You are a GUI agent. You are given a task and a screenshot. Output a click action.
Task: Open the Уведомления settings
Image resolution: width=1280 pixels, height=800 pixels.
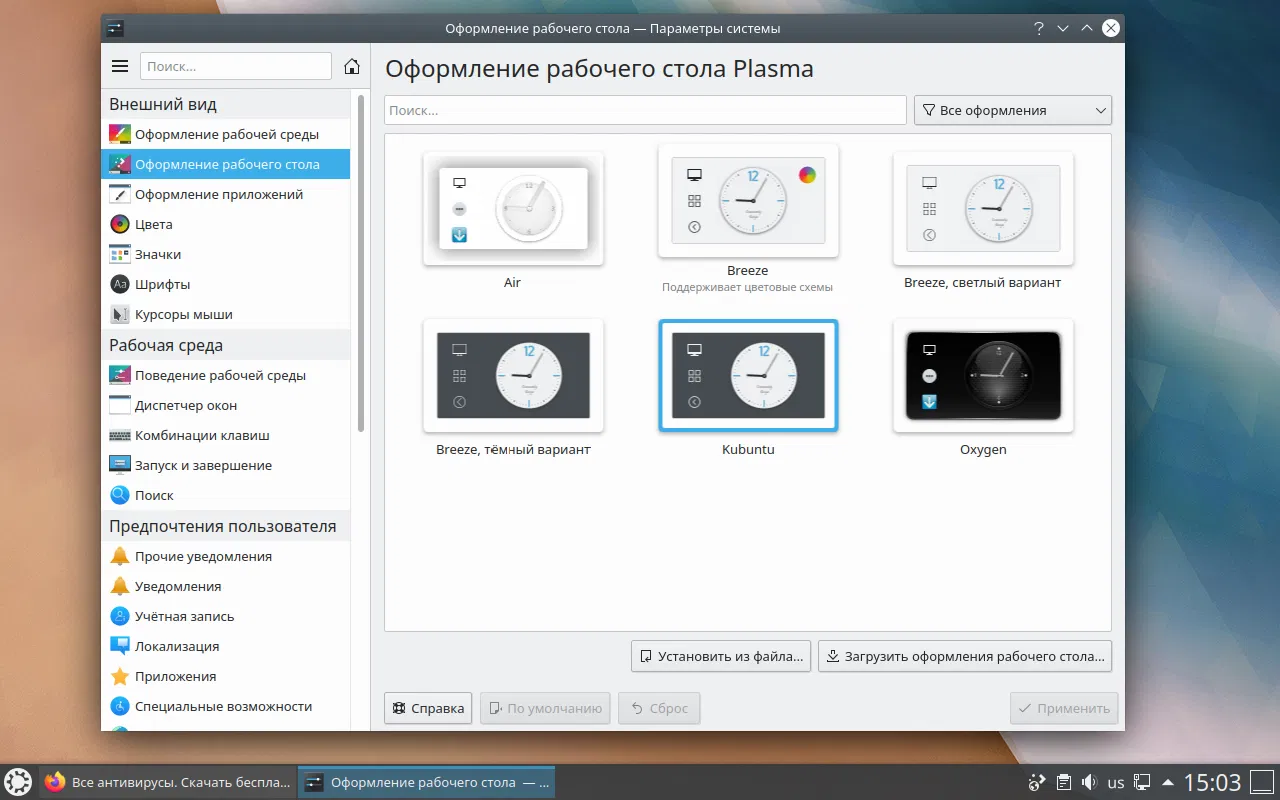(226, 586)
